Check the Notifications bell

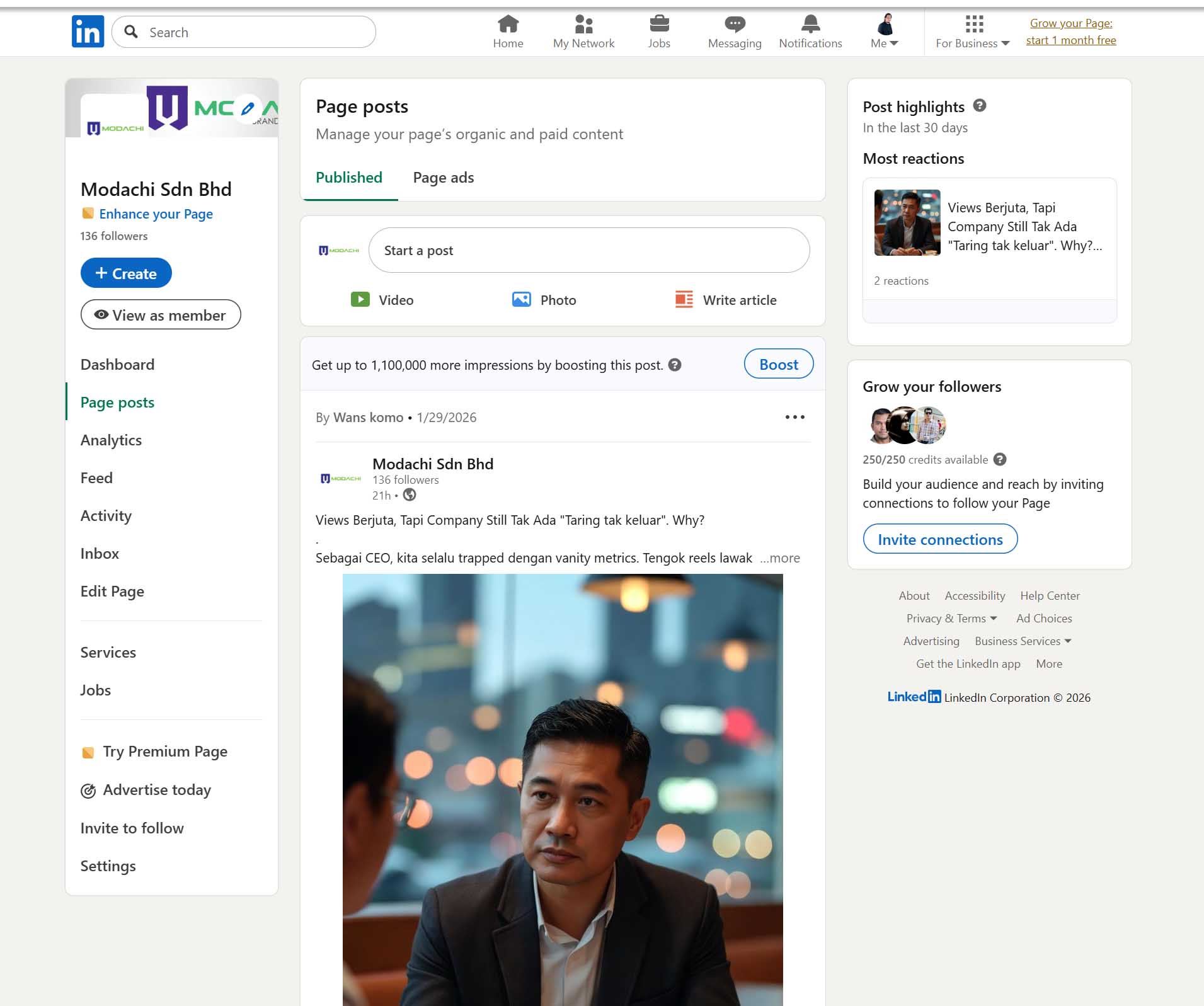pyautogui.click(x=810, y=25)
